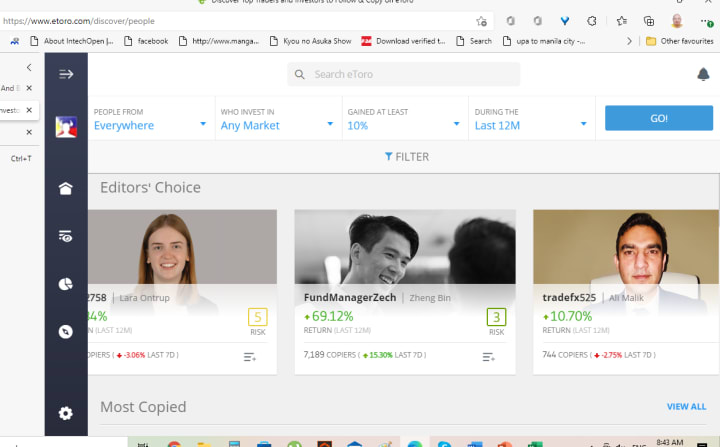Viewport: 720px width, 447px height.
Task: Click the 7,189 COPIERS text
Action: [330, 355]
